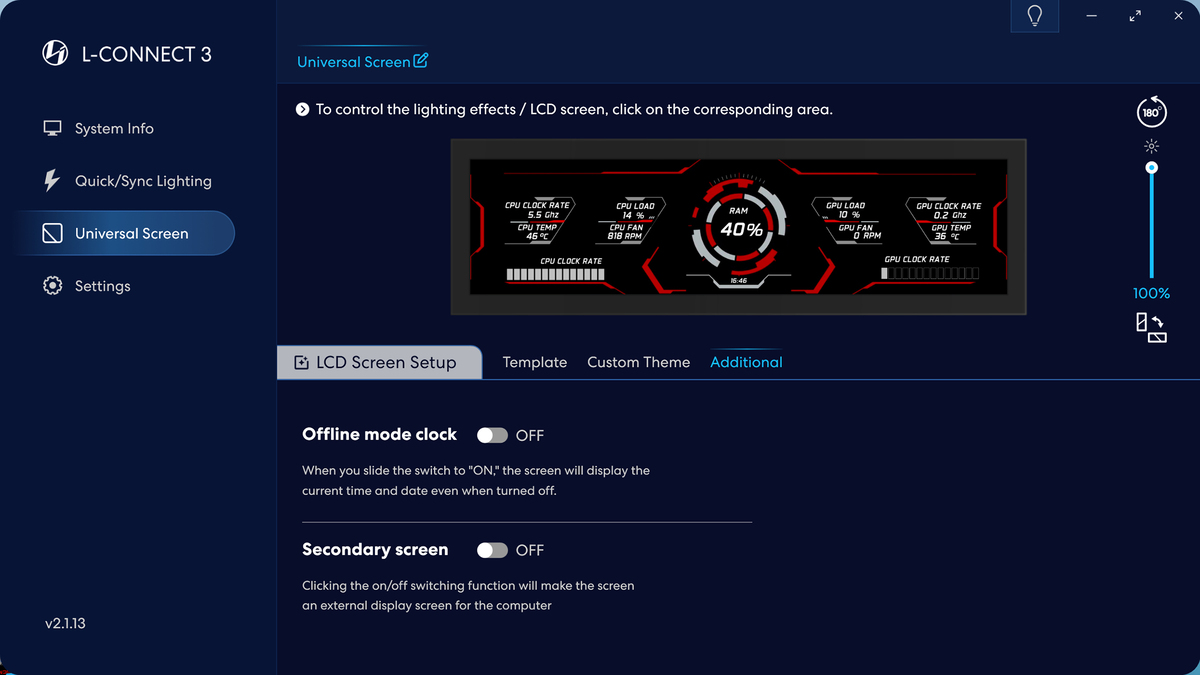Click the brightness slider handle

pos(1152,168)
